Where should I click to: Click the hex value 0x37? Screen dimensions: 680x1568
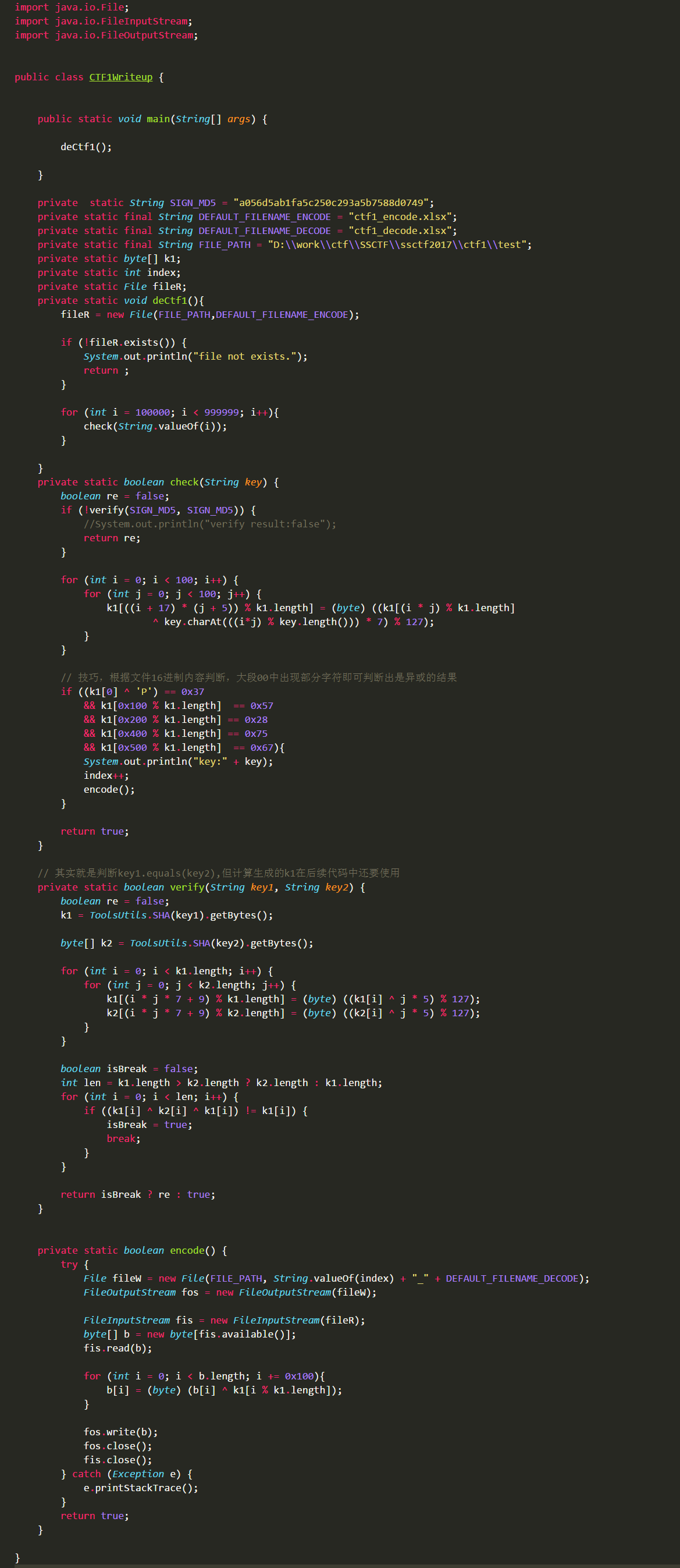click(x=192, y=692)
